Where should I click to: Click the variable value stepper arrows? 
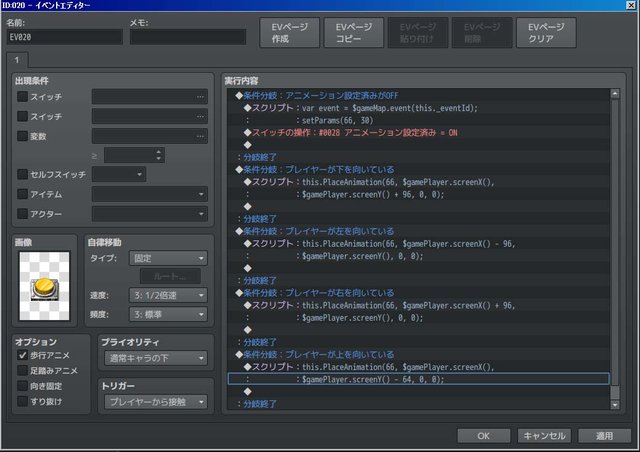159,155
